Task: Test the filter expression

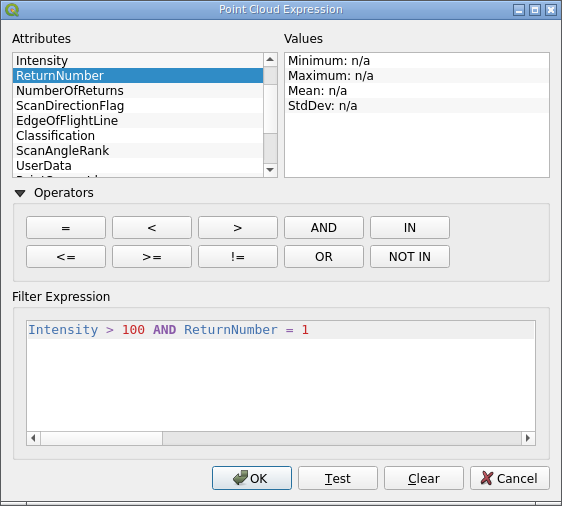Action: [x=338, y=478]
